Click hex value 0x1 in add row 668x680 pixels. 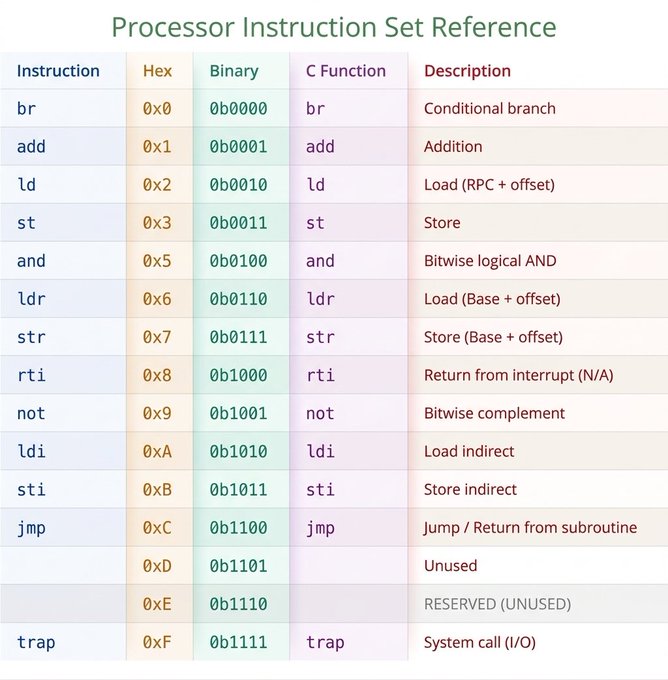point(157,147)
